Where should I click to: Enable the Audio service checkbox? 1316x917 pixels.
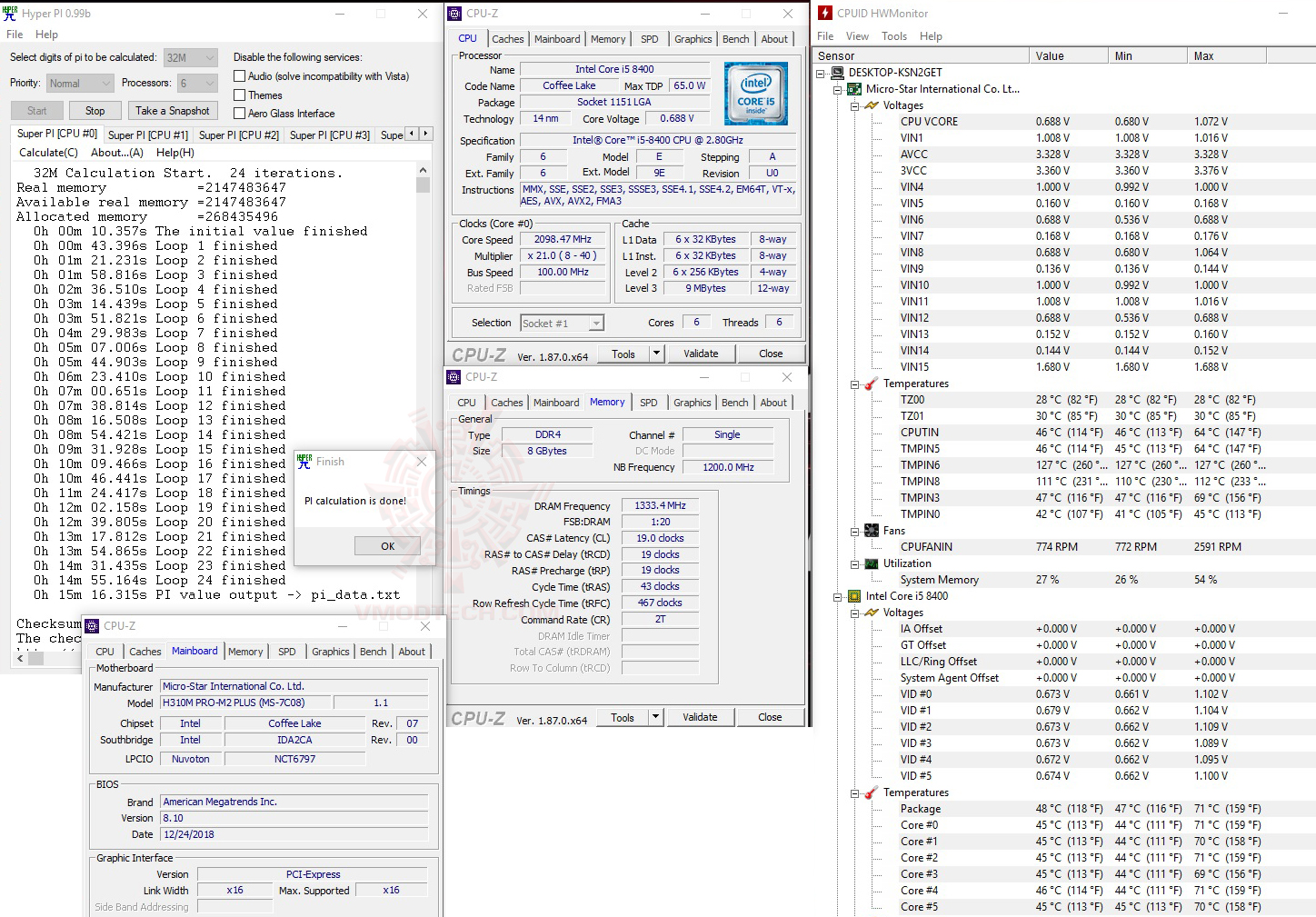coord(240,76)
